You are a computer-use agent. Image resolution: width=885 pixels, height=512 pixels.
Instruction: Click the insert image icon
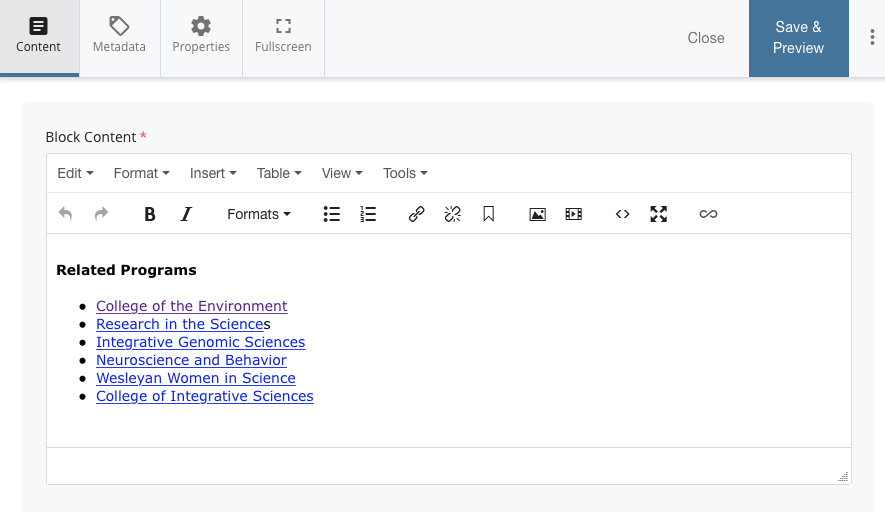pos(537,214)
